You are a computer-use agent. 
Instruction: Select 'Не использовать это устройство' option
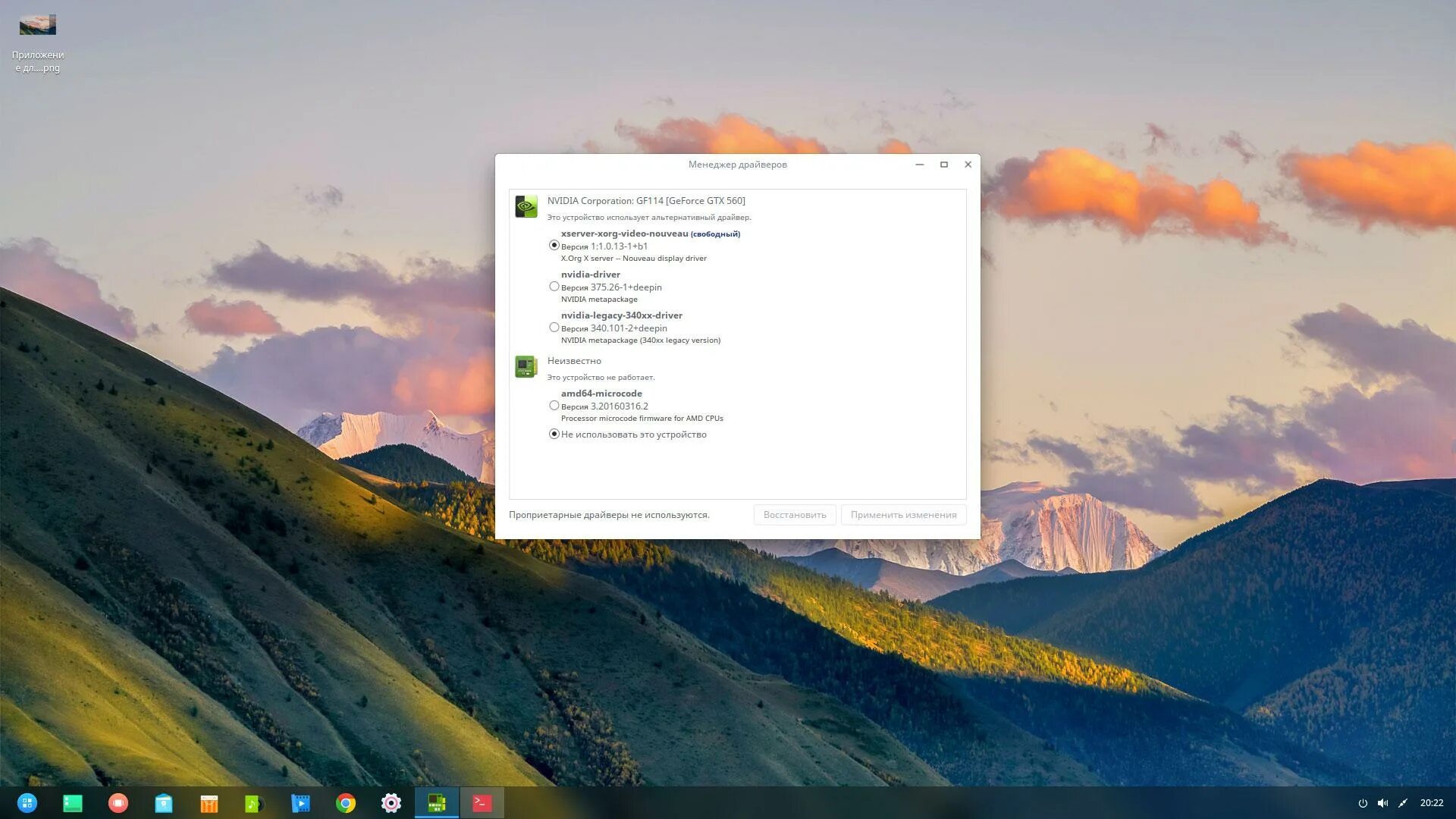554,435
